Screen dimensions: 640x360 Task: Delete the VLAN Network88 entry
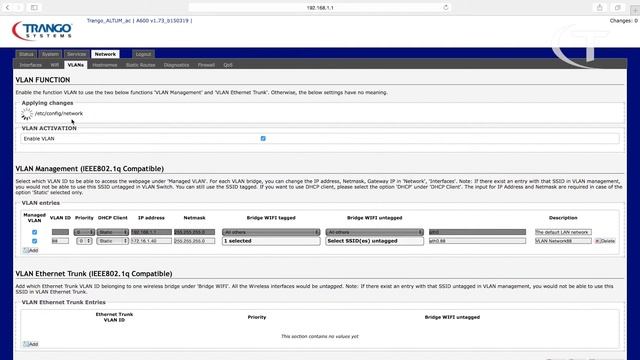tap(605, 241)
